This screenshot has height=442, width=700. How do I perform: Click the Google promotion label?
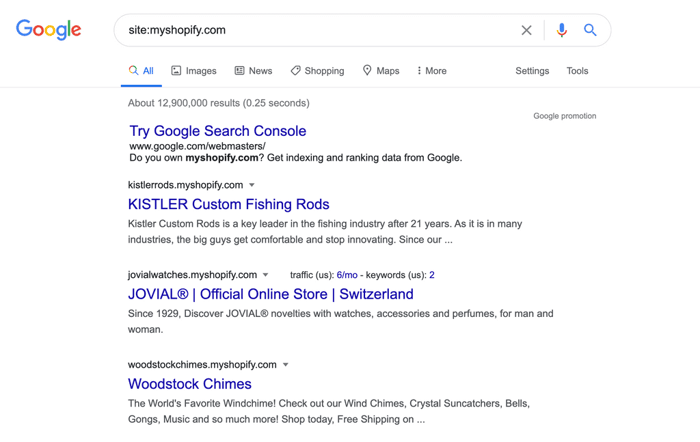pos(565,116)
